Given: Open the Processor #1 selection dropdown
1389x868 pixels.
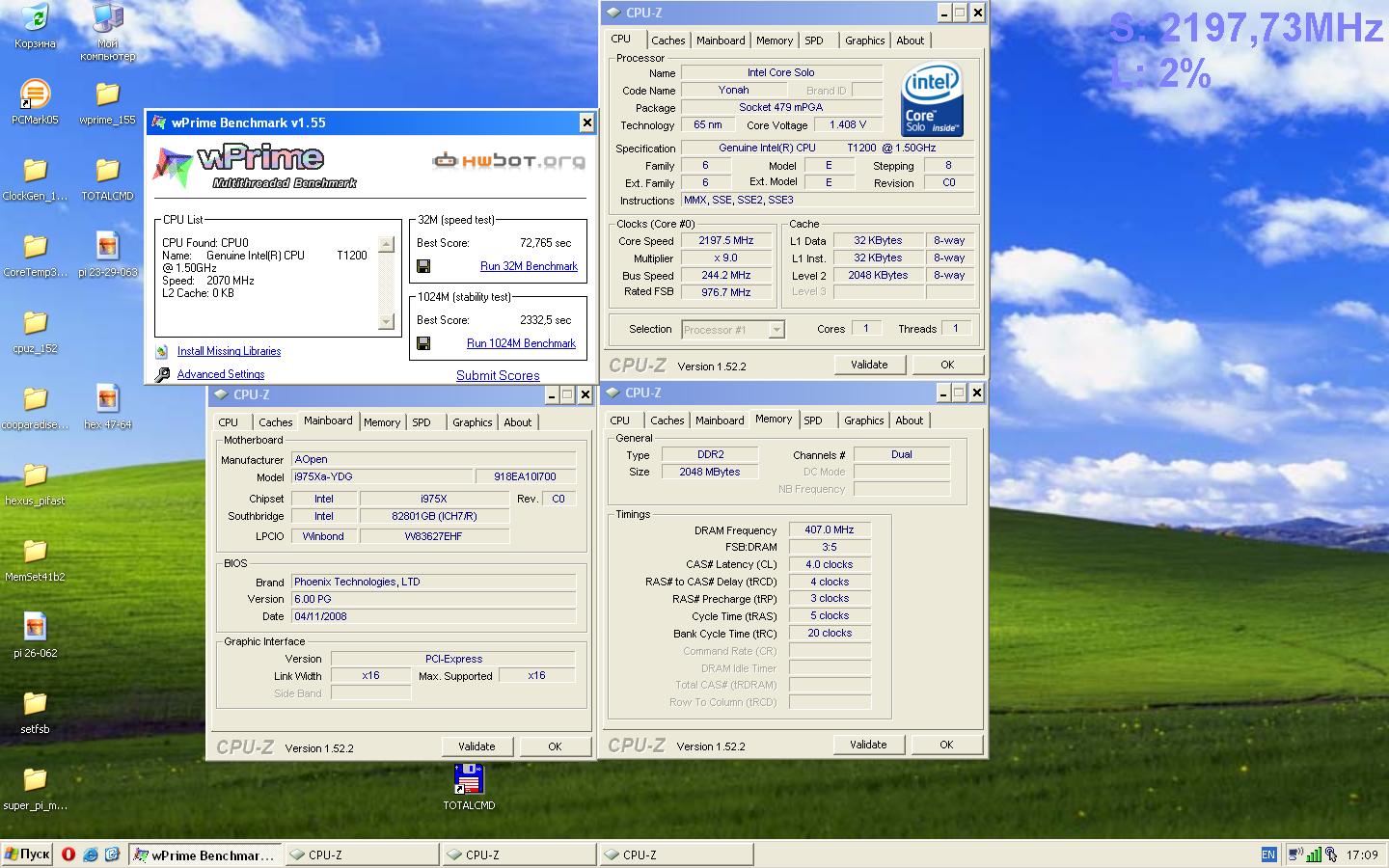Looking at the screenshot, I should pyautogui.click(x=733, y=330).
